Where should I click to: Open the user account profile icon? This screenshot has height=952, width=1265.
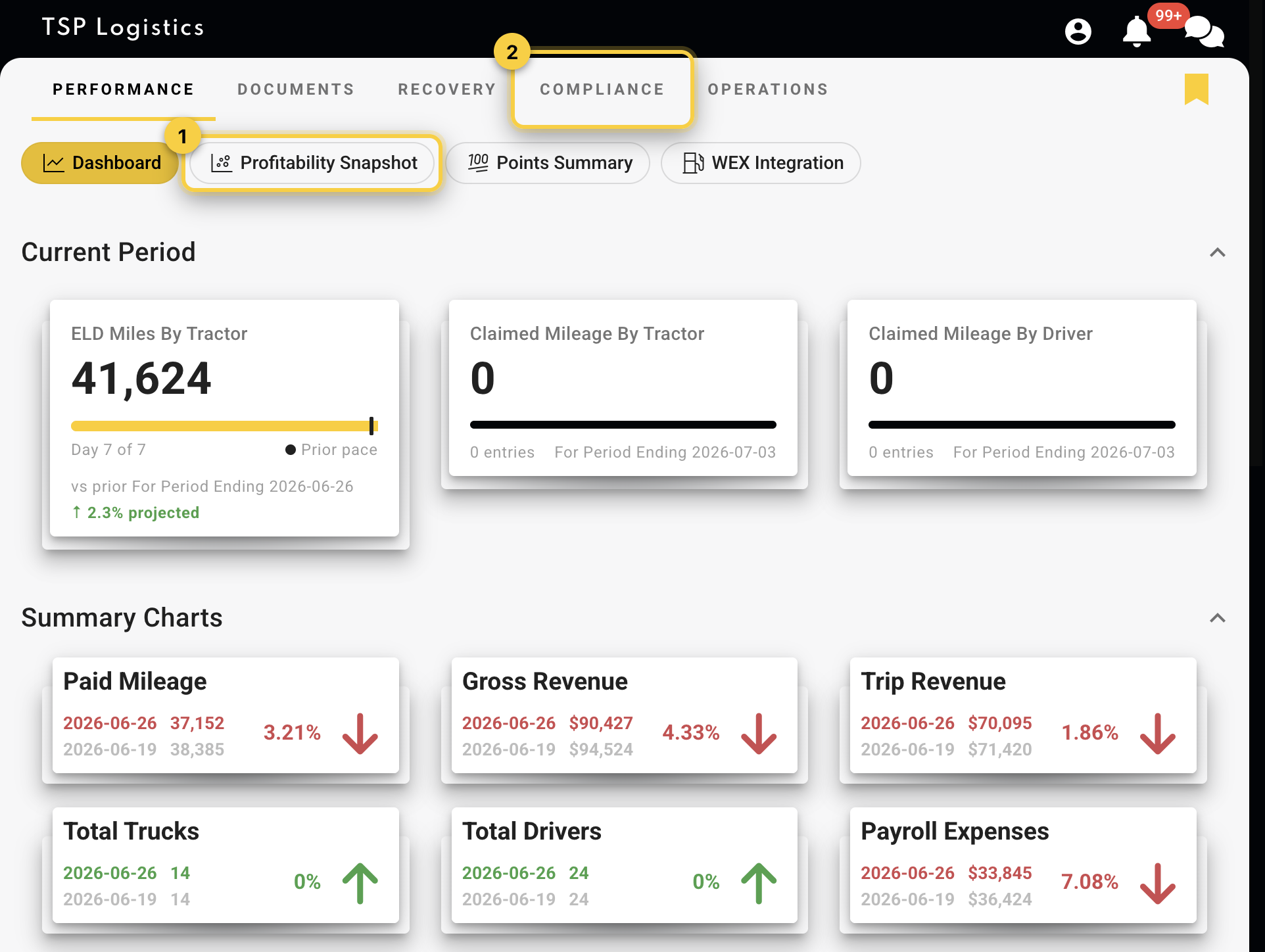1078,31
